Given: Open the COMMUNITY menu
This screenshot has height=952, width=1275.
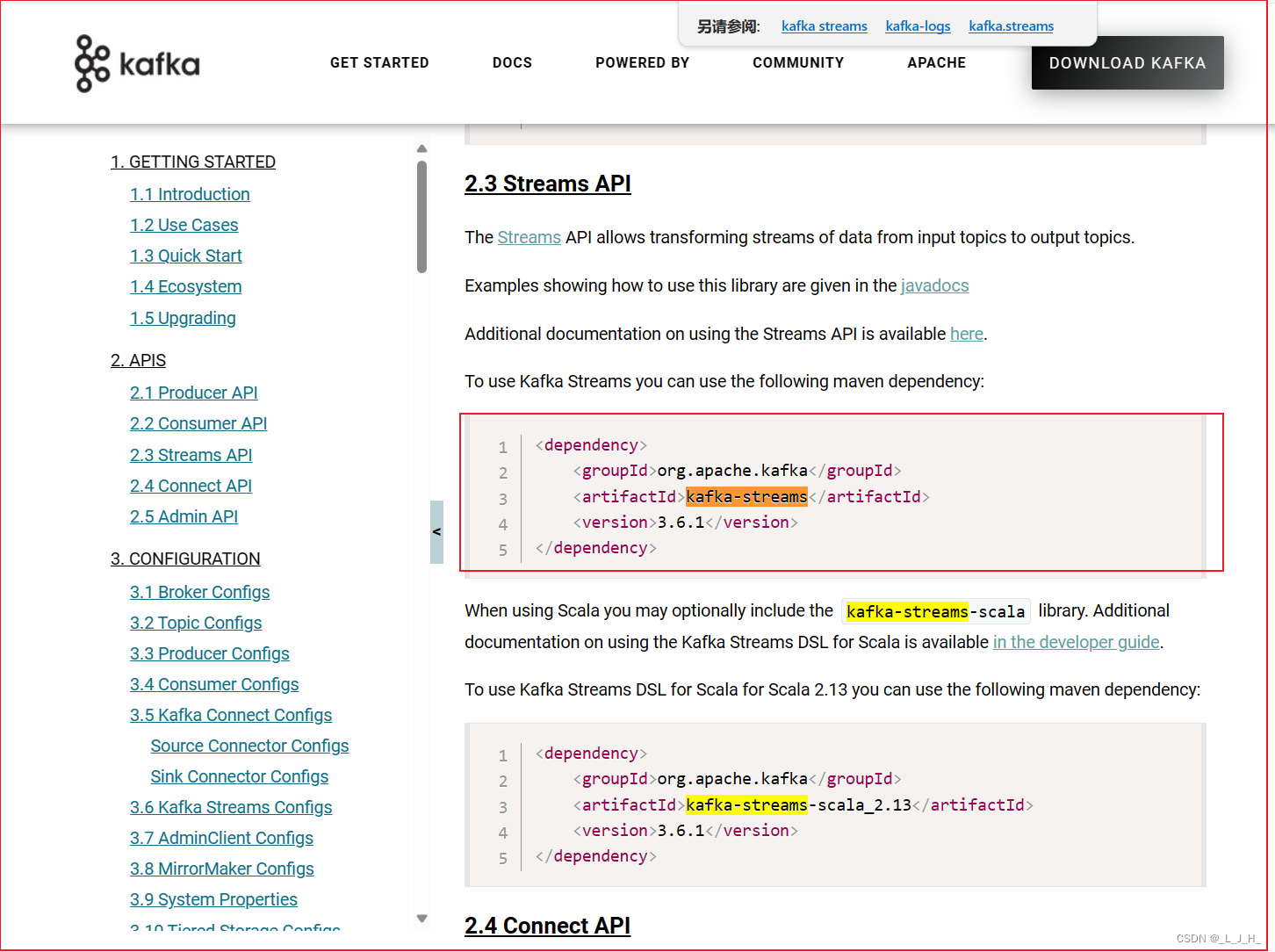Looking at the screenshot, I should click(798, 63).
